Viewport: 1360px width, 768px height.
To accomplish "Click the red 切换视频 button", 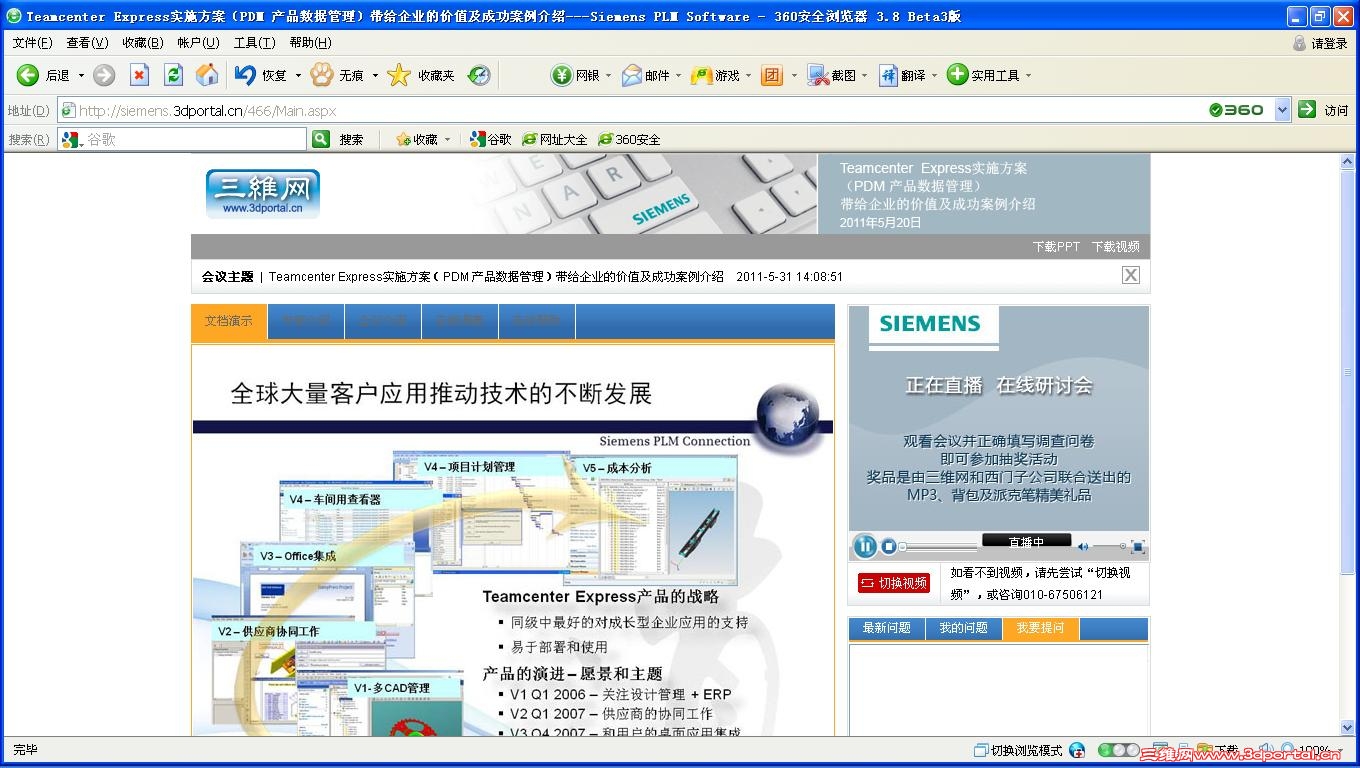I will point(894,583).
